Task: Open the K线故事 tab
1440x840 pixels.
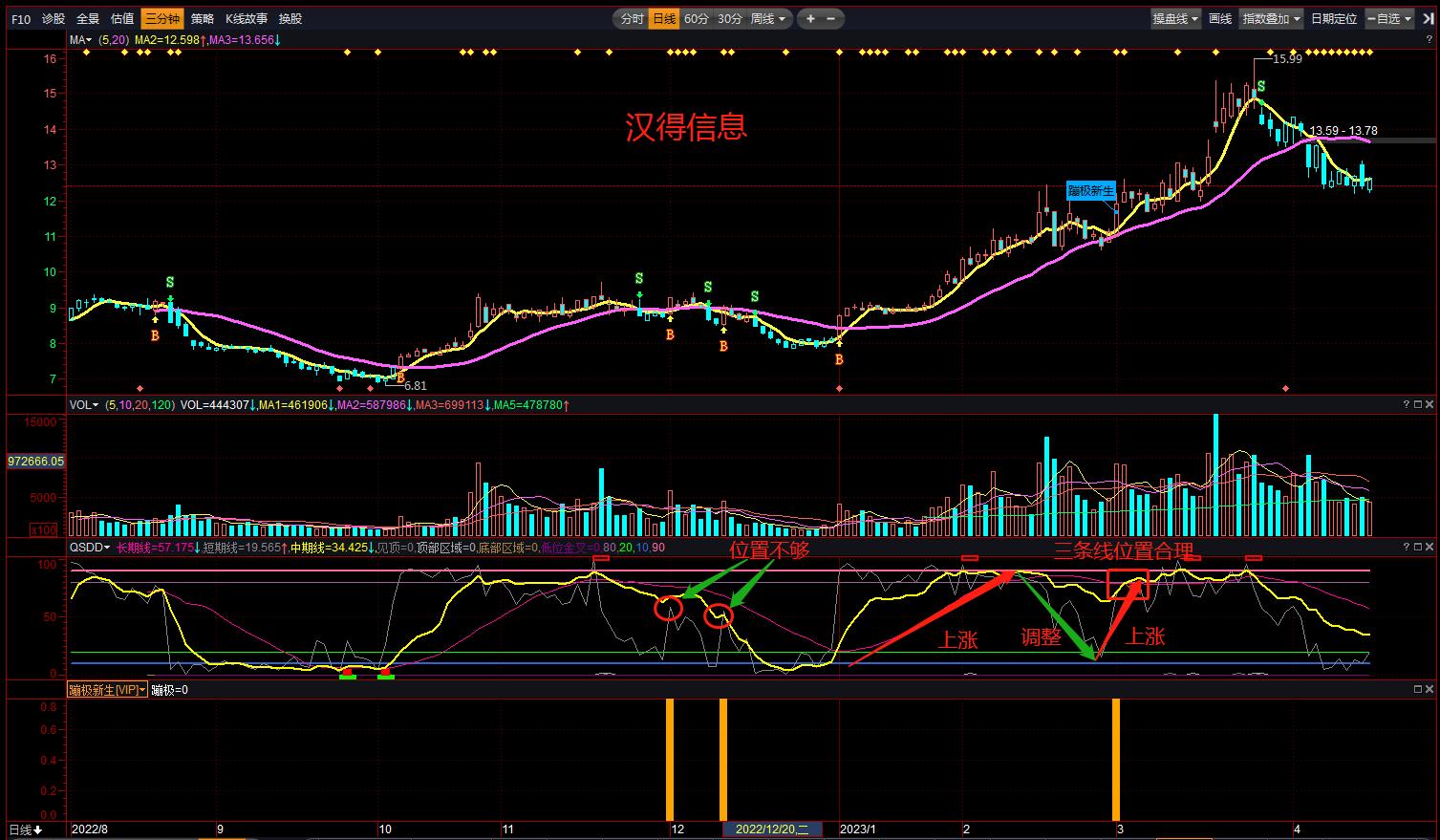Action: [247, 19]
